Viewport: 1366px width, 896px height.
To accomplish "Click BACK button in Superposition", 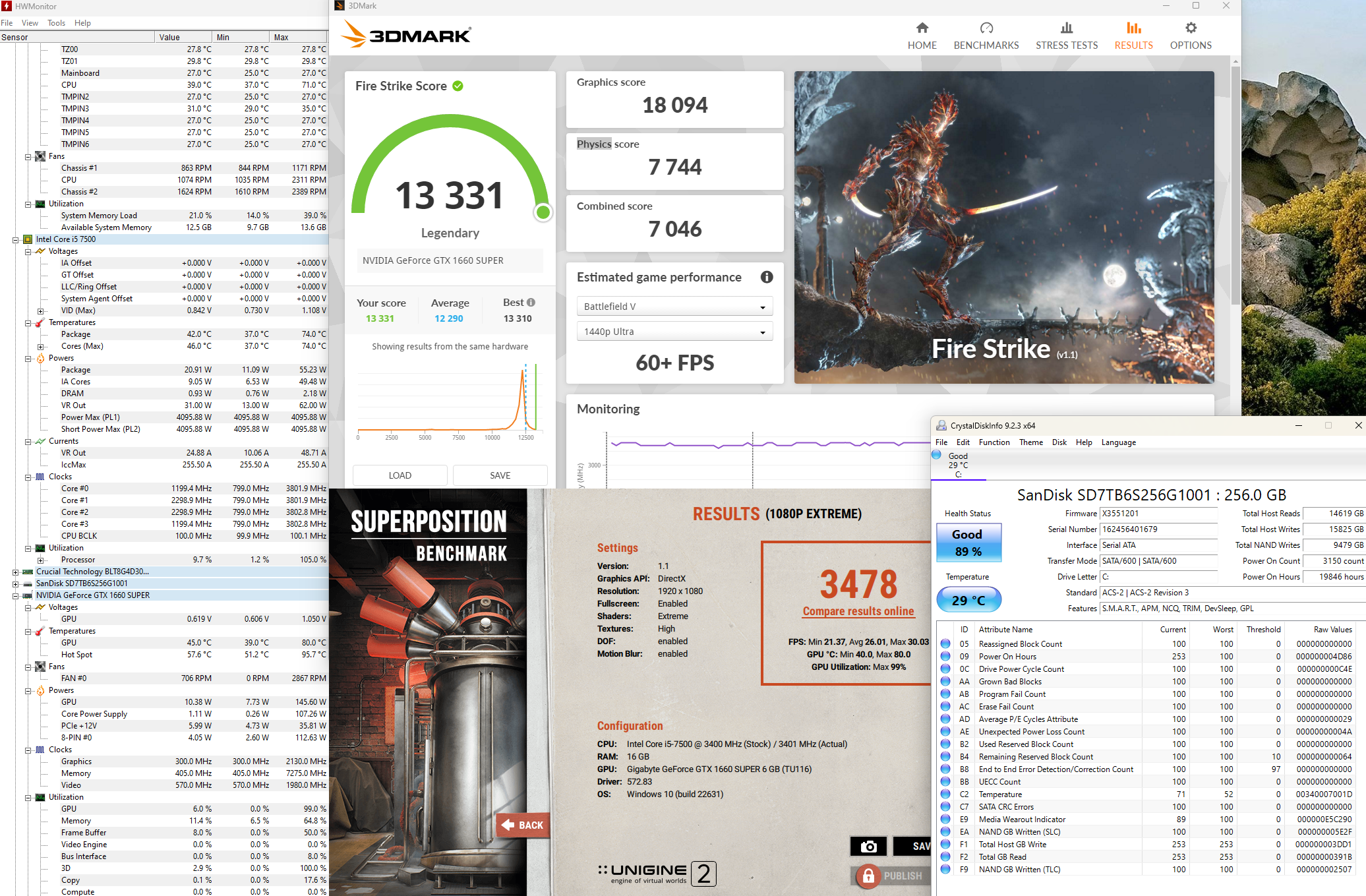I will [522, 825].
